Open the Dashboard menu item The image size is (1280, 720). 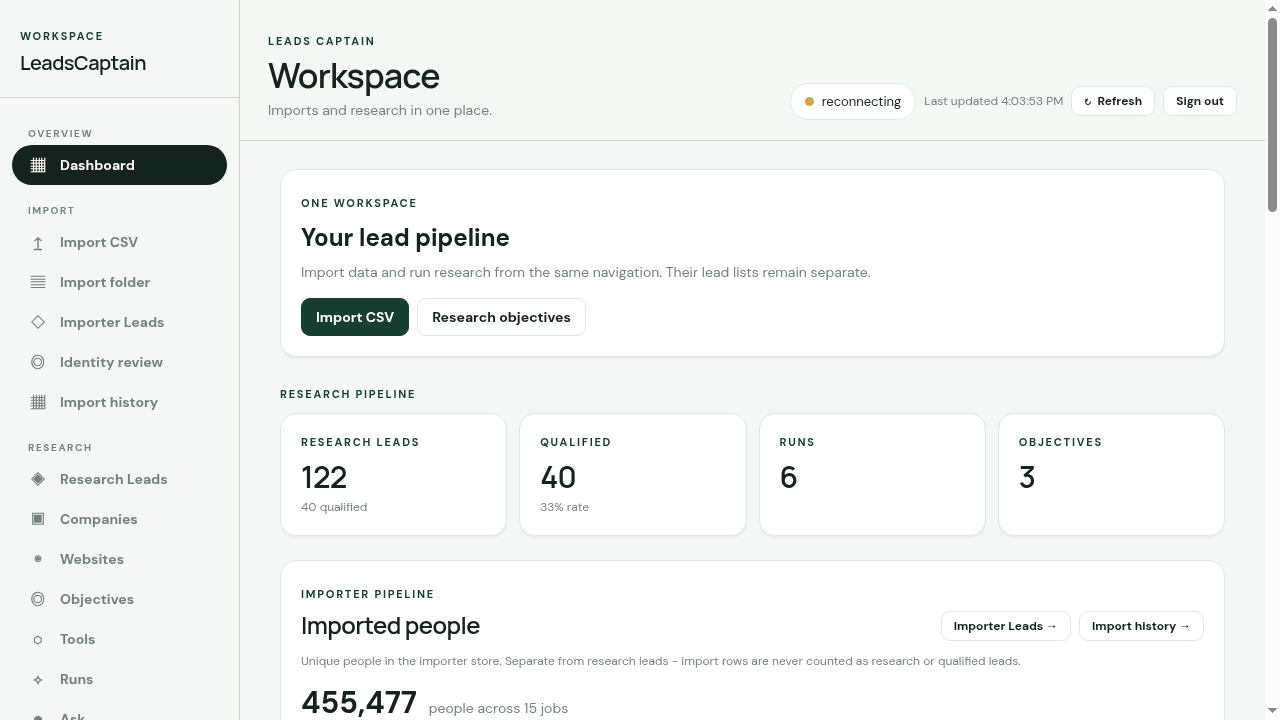(119, 165)
